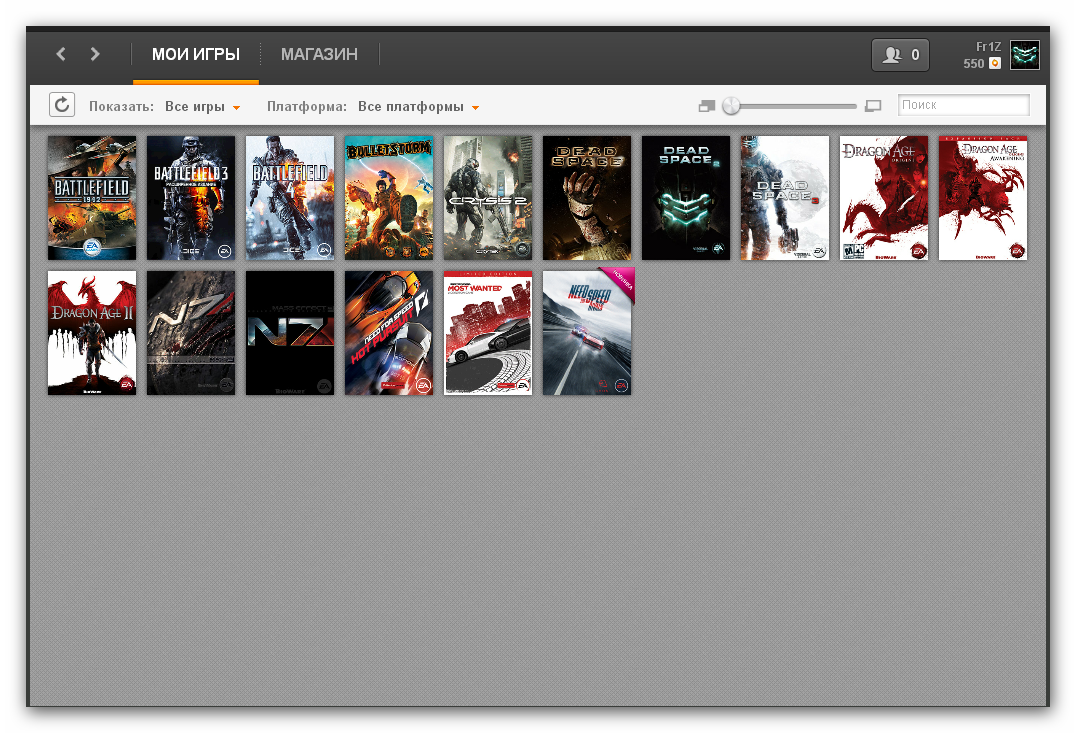Select the Battlefield 4 game cover
1076x733 pixels.
pos(290,198)
